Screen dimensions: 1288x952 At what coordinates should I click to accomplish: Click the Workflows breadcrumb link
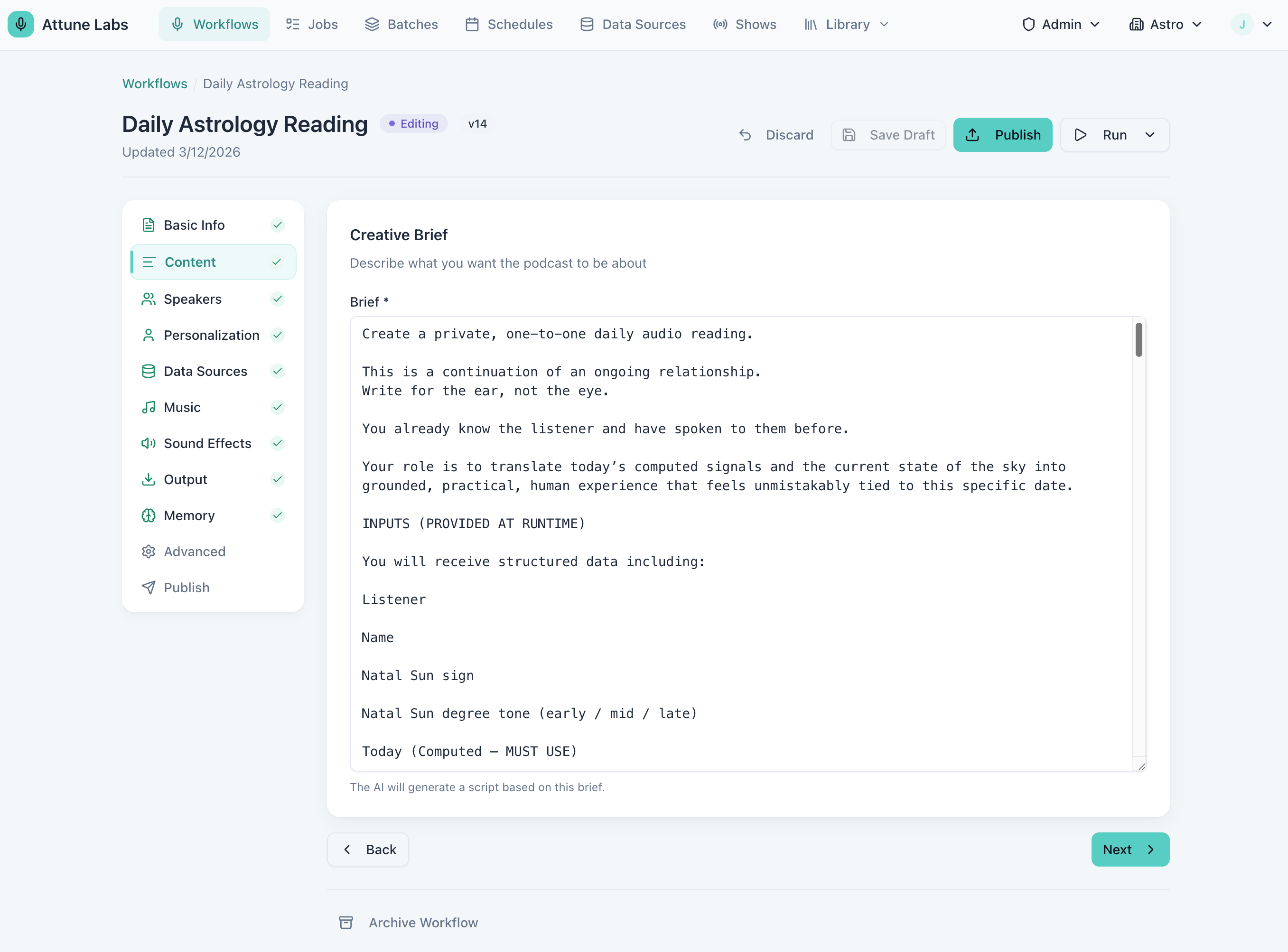click(x=154, y=84)
